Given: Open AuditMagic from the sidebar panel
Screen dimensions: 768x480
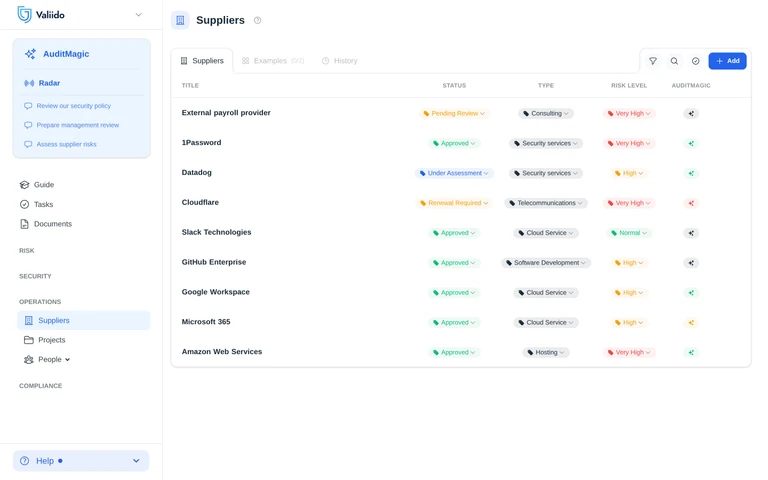Looking at the screenshot, I should [57, 54].
